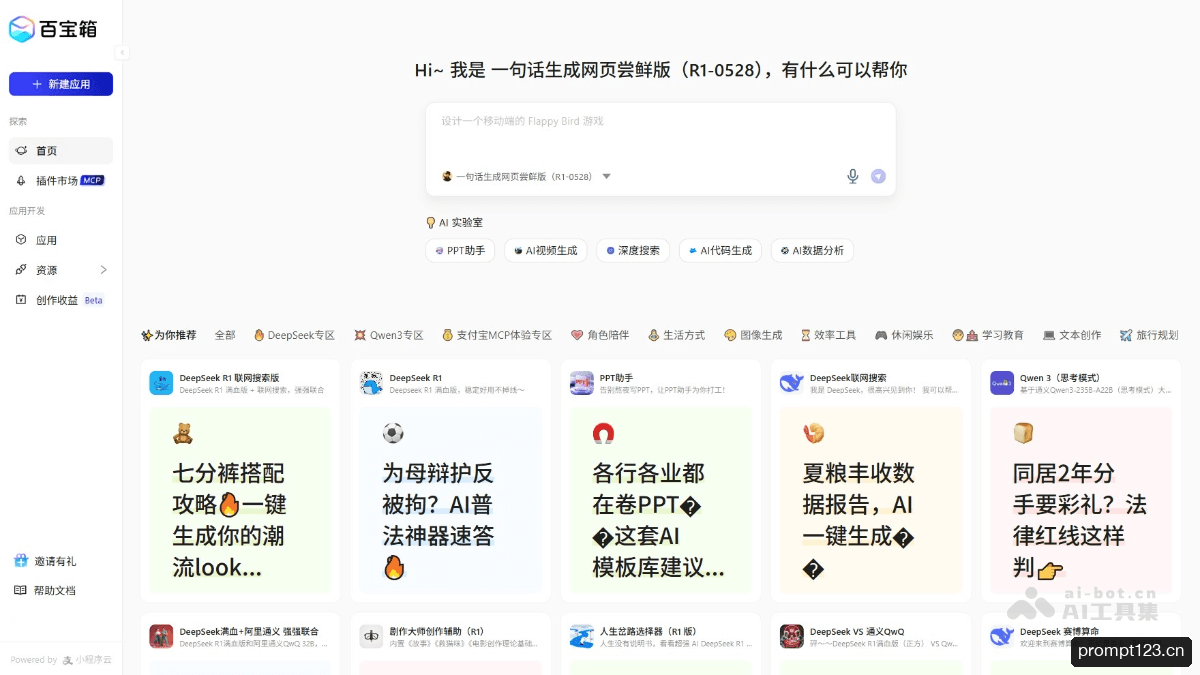Click the DeepSeek VS 通义QwQ icon
This screenshot has height=675, width=1200.
tap(792, 636)
